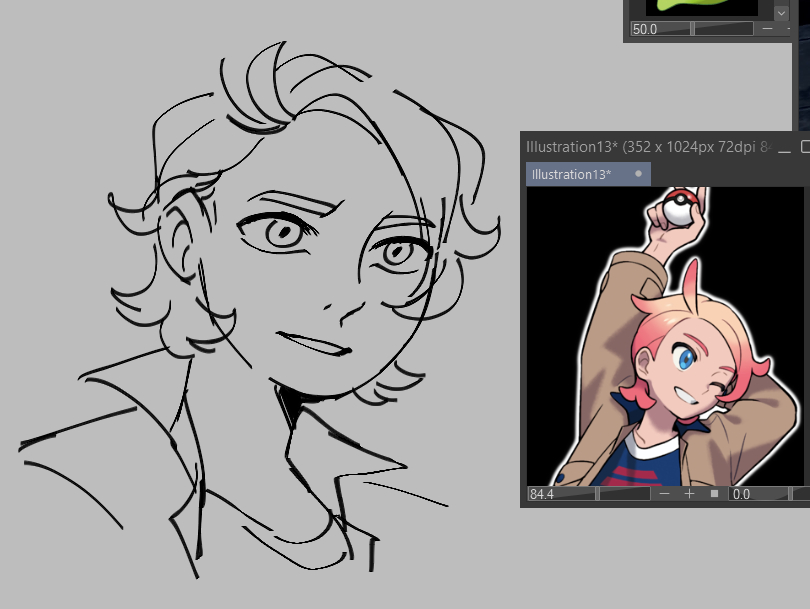
Task: Click the Pokeball in the reference image
Action: (679, 207)
